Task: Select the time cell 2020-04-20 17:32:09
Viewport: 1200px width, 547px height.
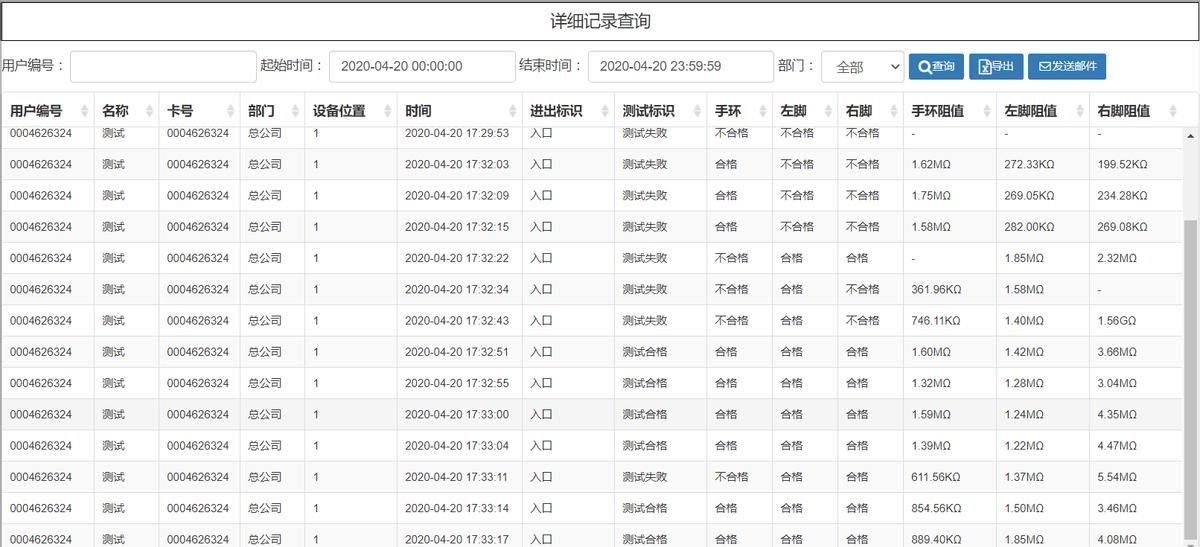Action: click(457, 195)
